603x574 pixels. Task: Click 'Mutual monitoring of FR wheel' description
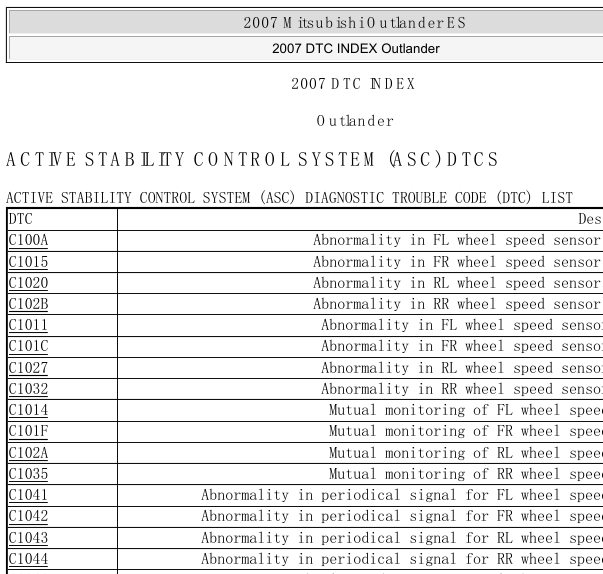[x=466, y=432]
